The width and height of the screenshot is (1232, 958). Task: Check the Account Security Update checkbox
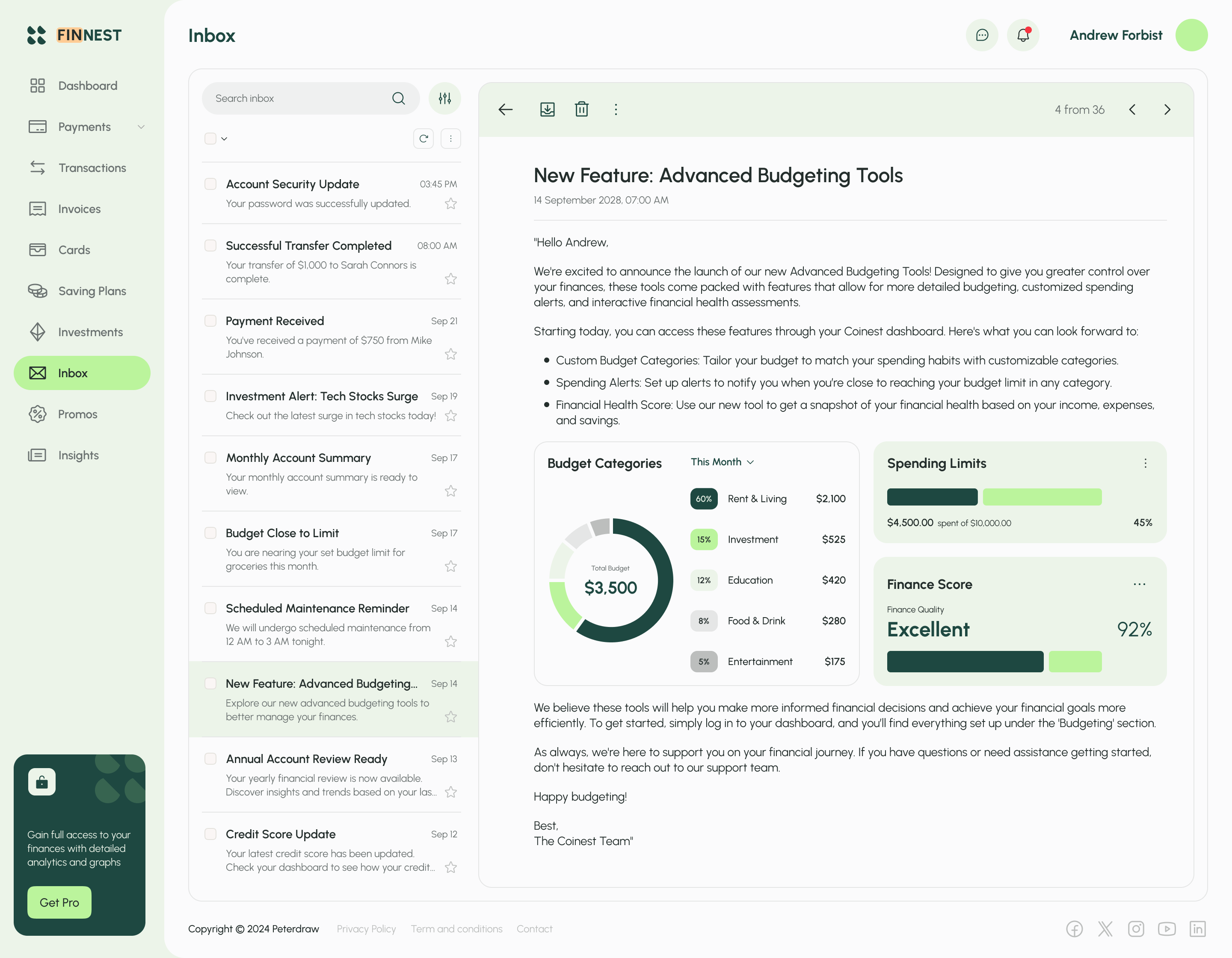[x=210, y=184]
